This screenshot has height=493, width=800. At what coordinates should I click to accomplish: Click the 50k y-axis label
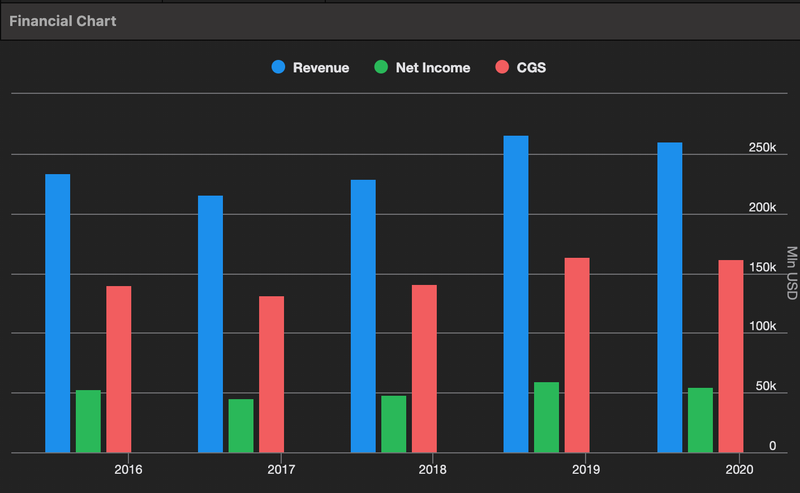(x=766, y=386)
